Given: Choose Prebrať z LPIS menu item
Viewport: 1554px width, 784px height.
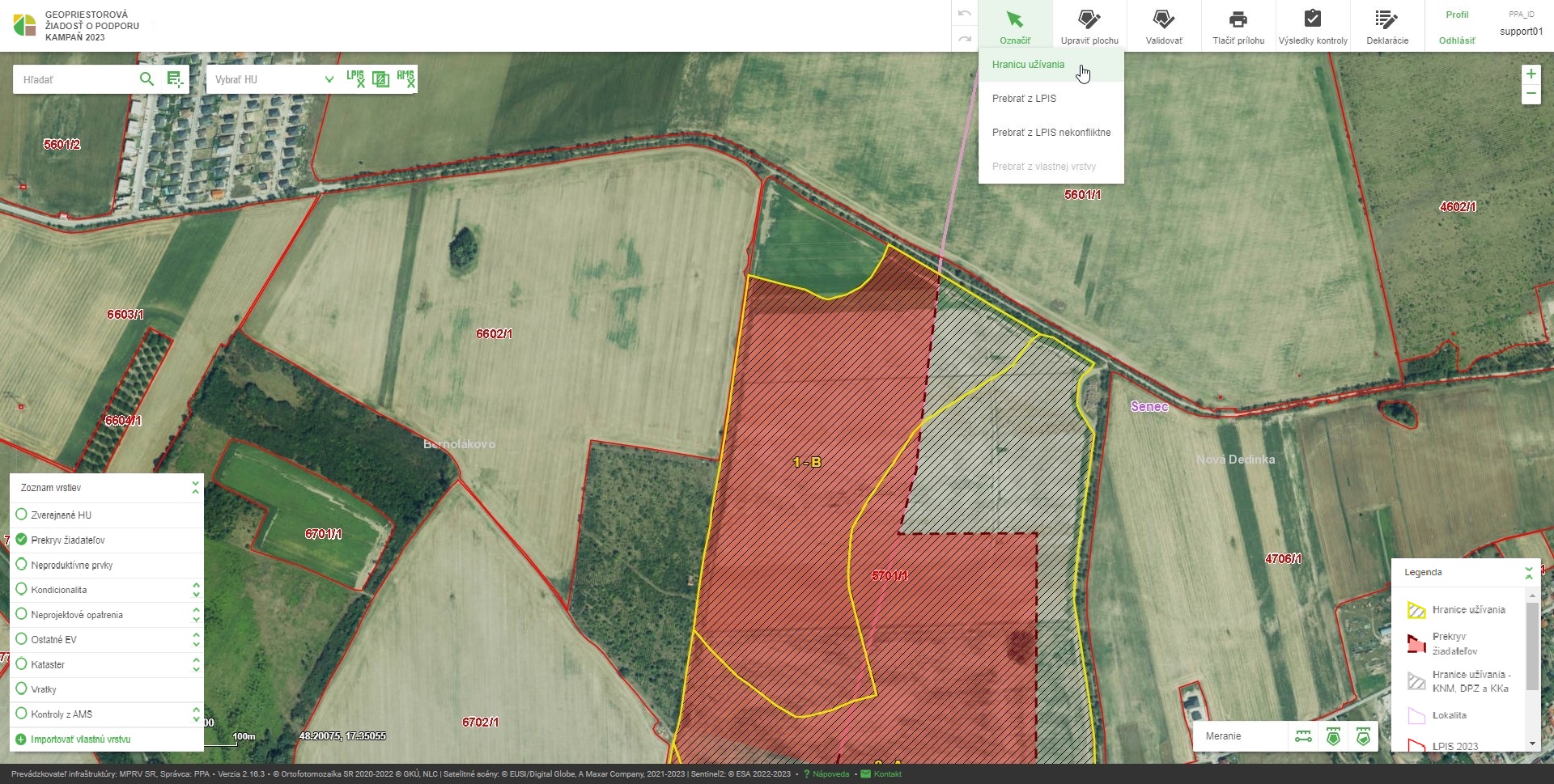Looking at the screenshot, I should [1024, 99].
